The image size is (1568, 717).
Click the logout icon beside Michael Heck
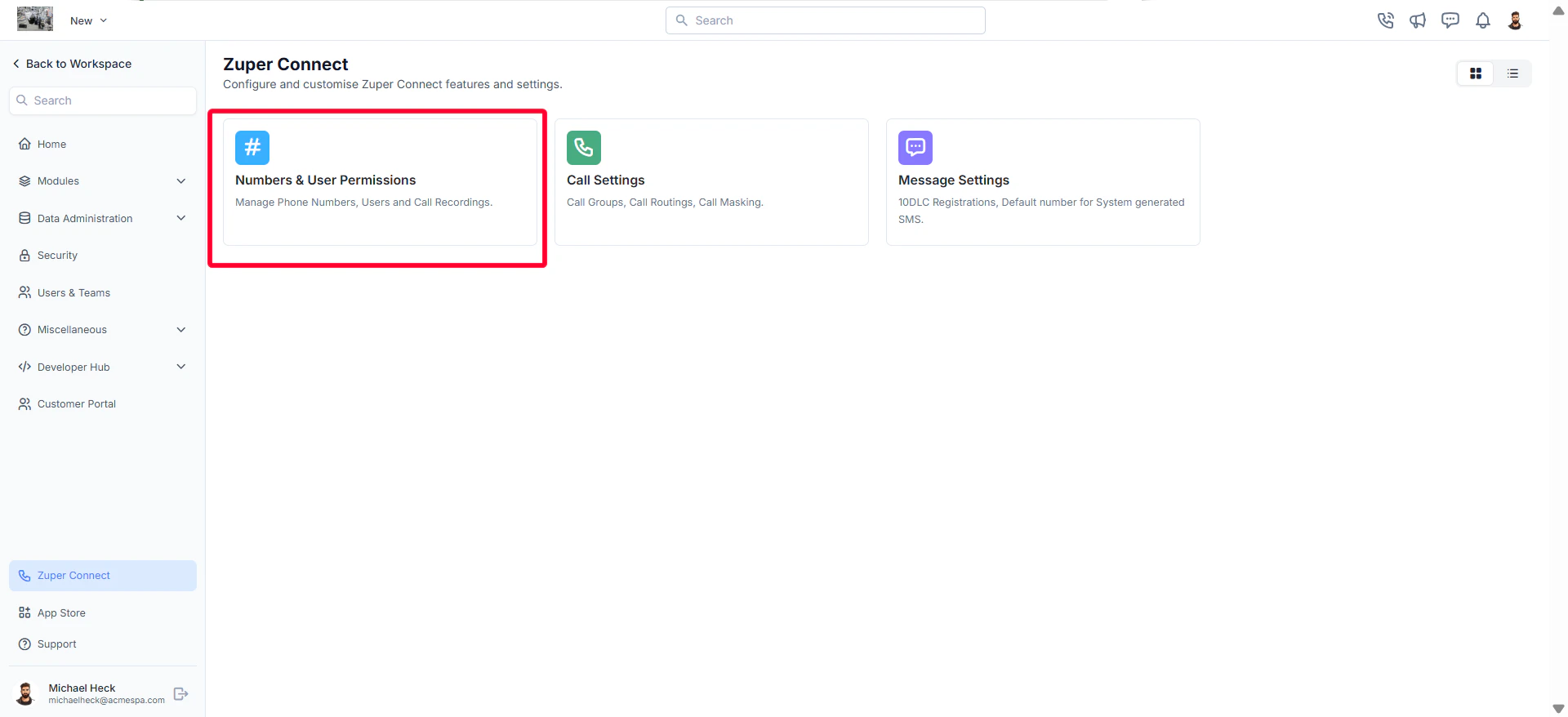(x=181, y=694)
